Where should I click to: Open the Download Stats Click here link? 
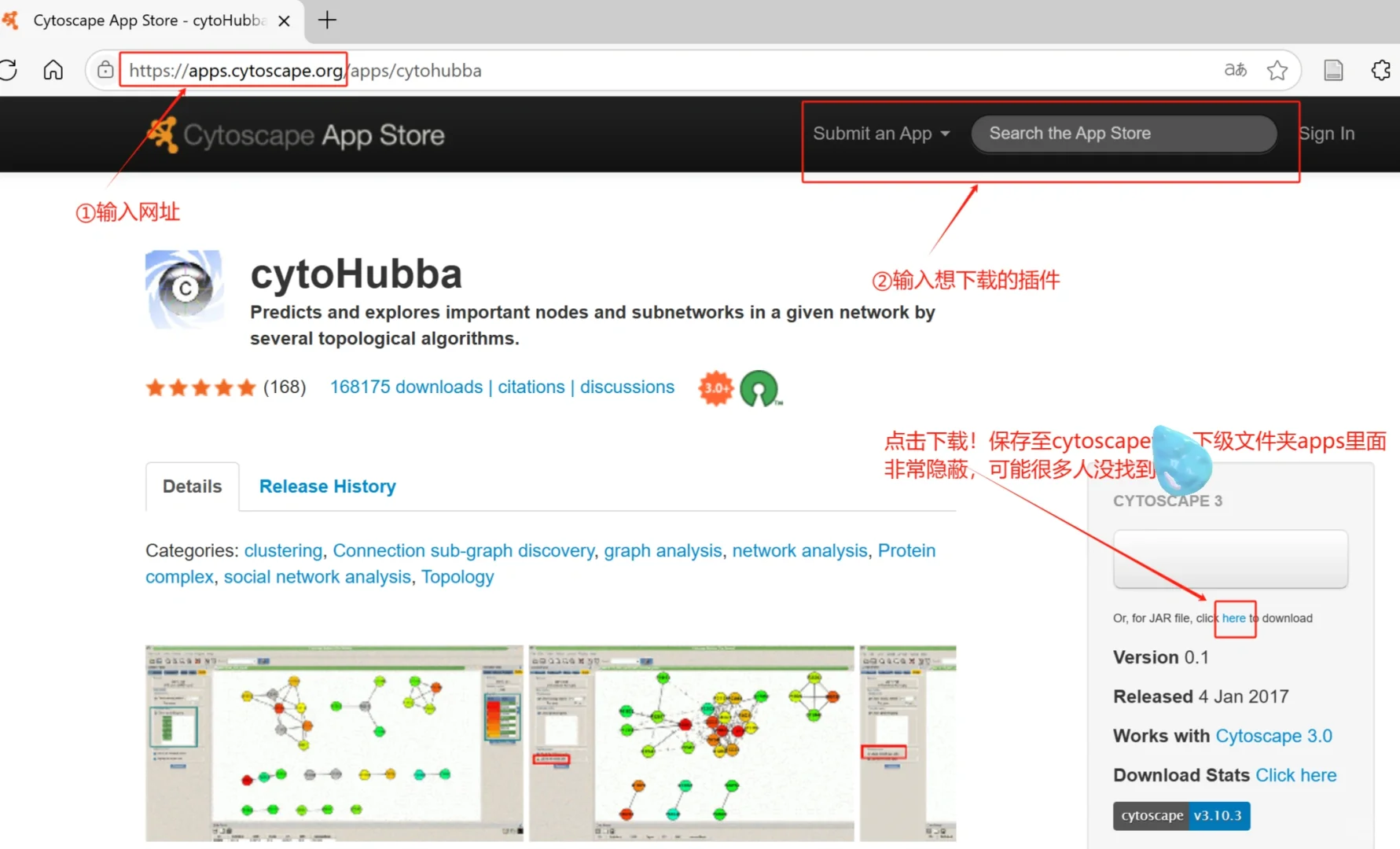(x=1295, y=775)
